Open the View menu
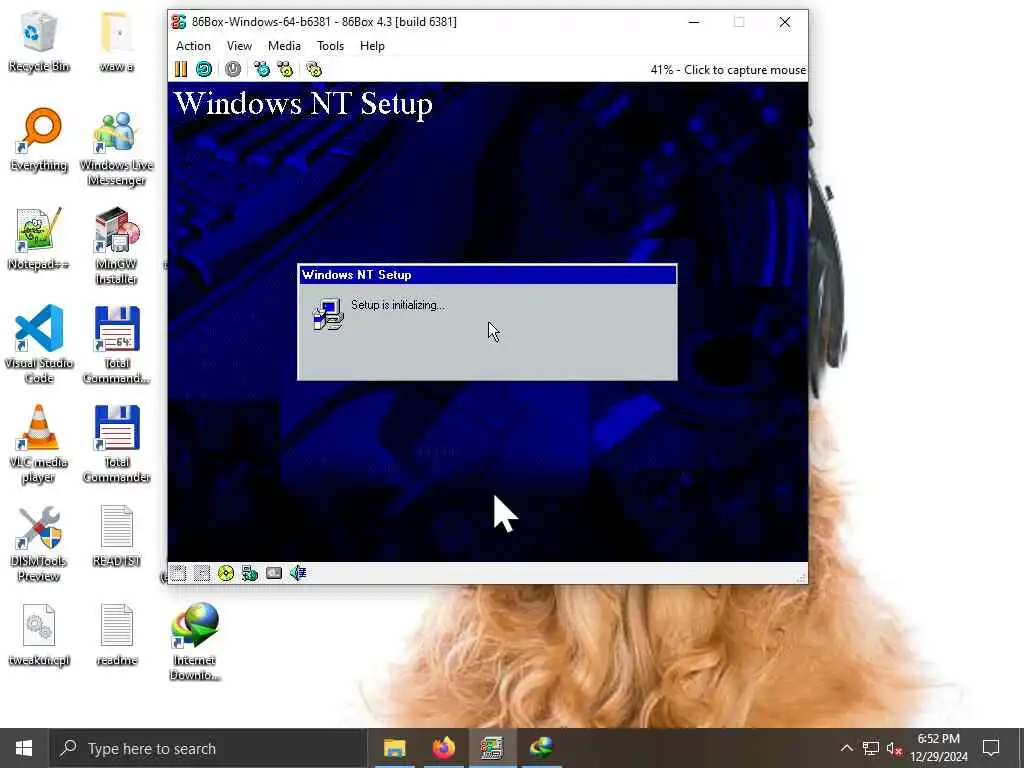The width and height of the screenshot is (1024, 768). (239, 46)
